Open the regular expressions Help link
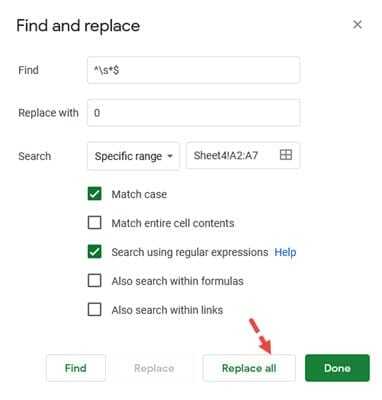 pyautogui.click(x=285, y=252)
